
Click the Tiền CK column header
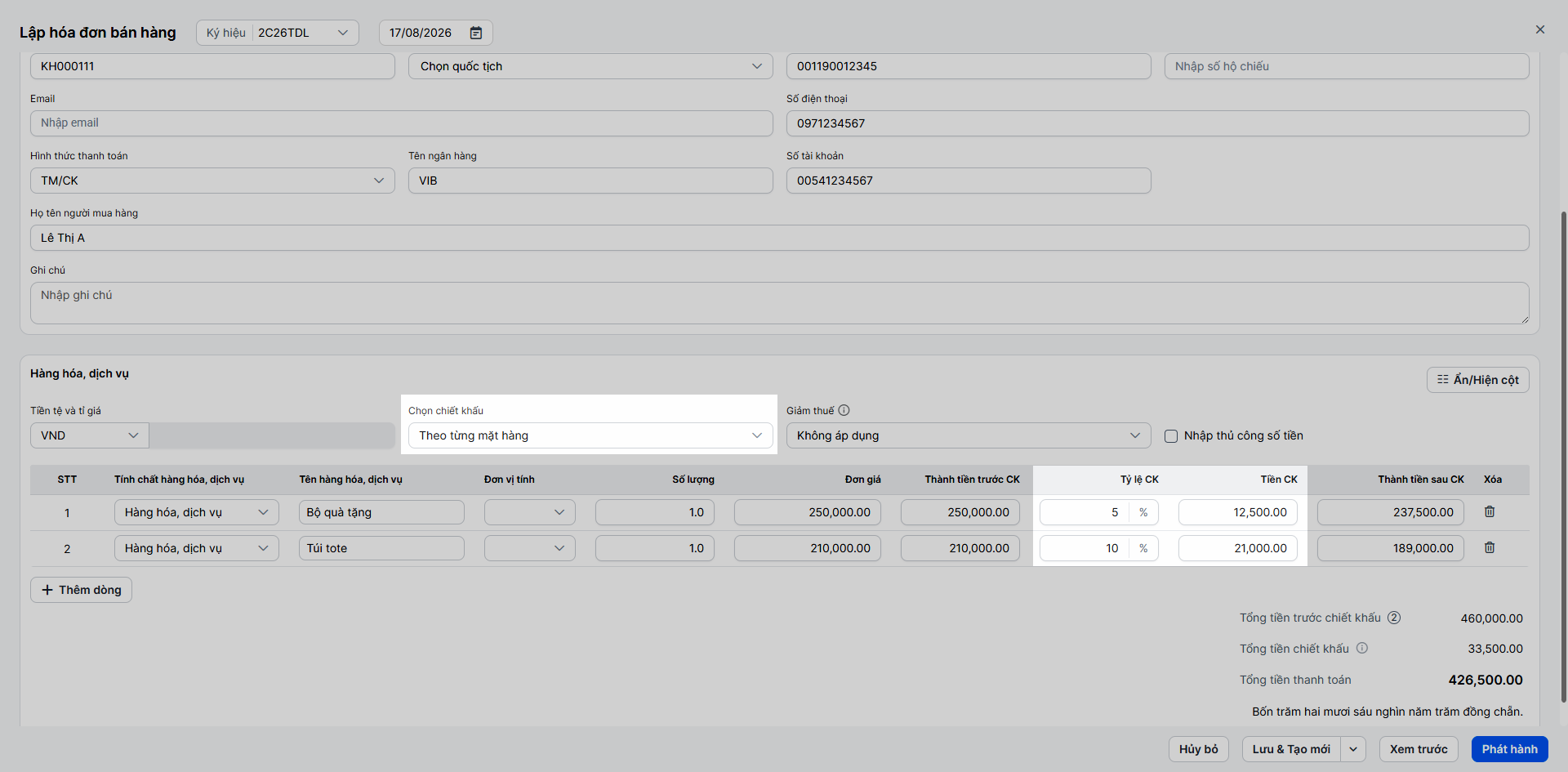(x=1279, y=480)
